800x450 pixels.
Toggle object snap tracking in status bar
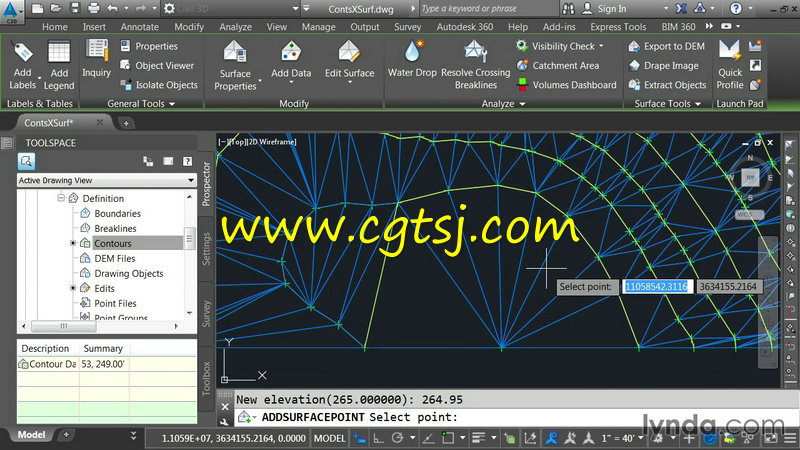[429, 438]
